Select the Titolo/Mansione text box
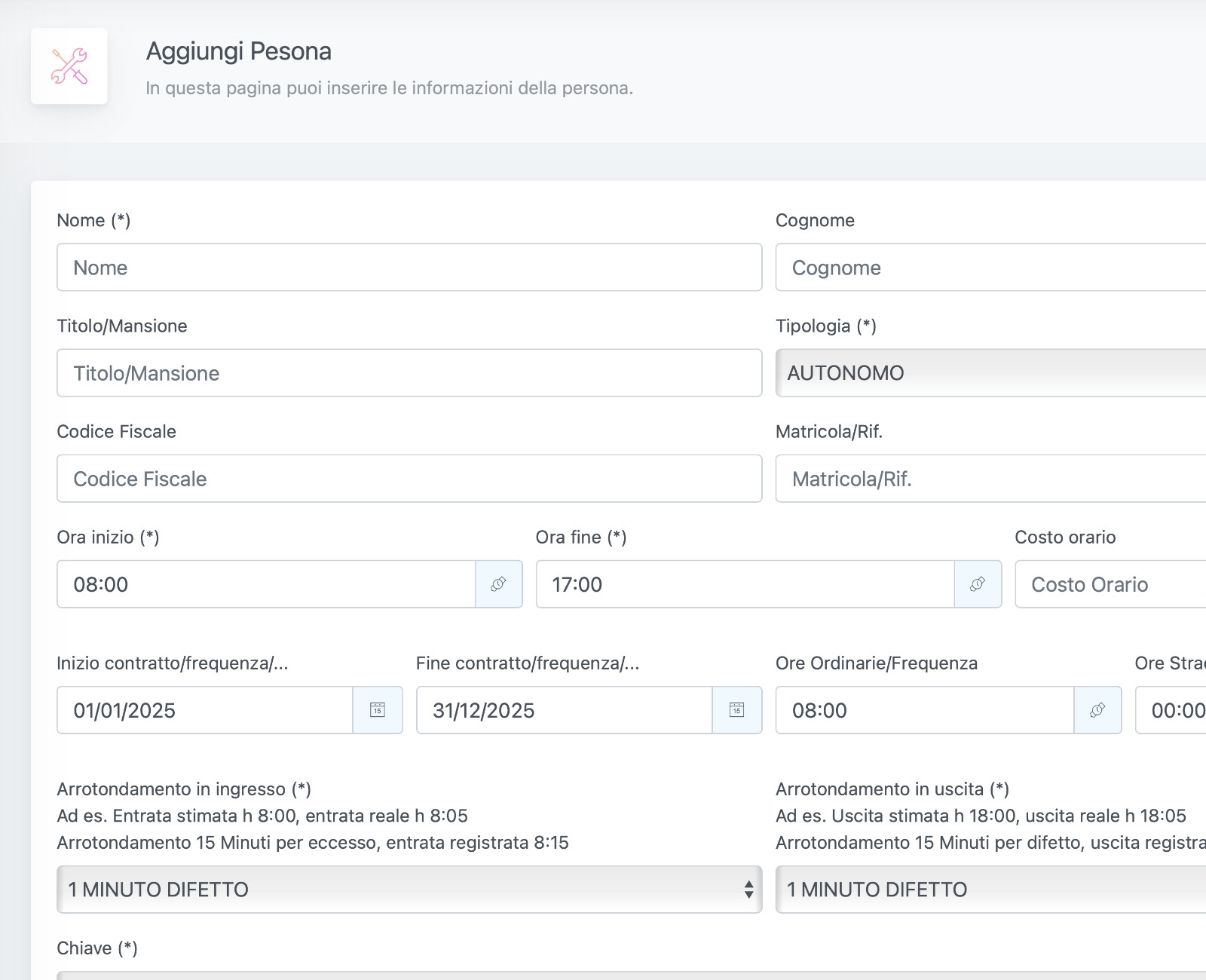1206x980 pixels. [409, 373]
